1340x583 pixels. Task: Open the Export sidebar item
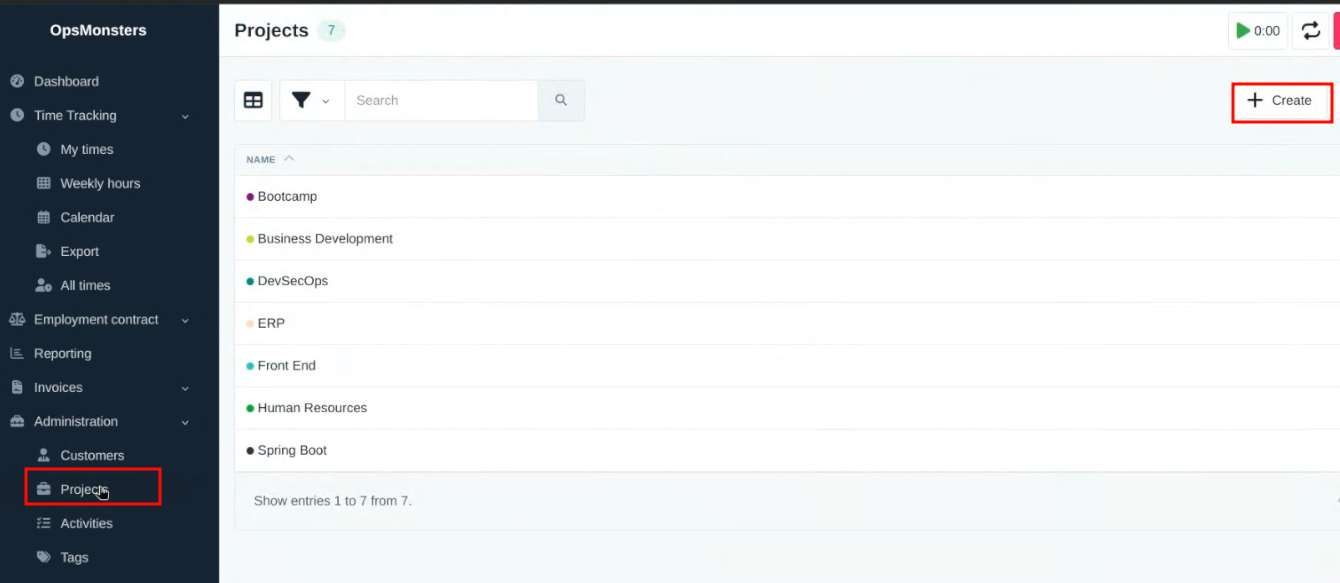tap(79, 251)
